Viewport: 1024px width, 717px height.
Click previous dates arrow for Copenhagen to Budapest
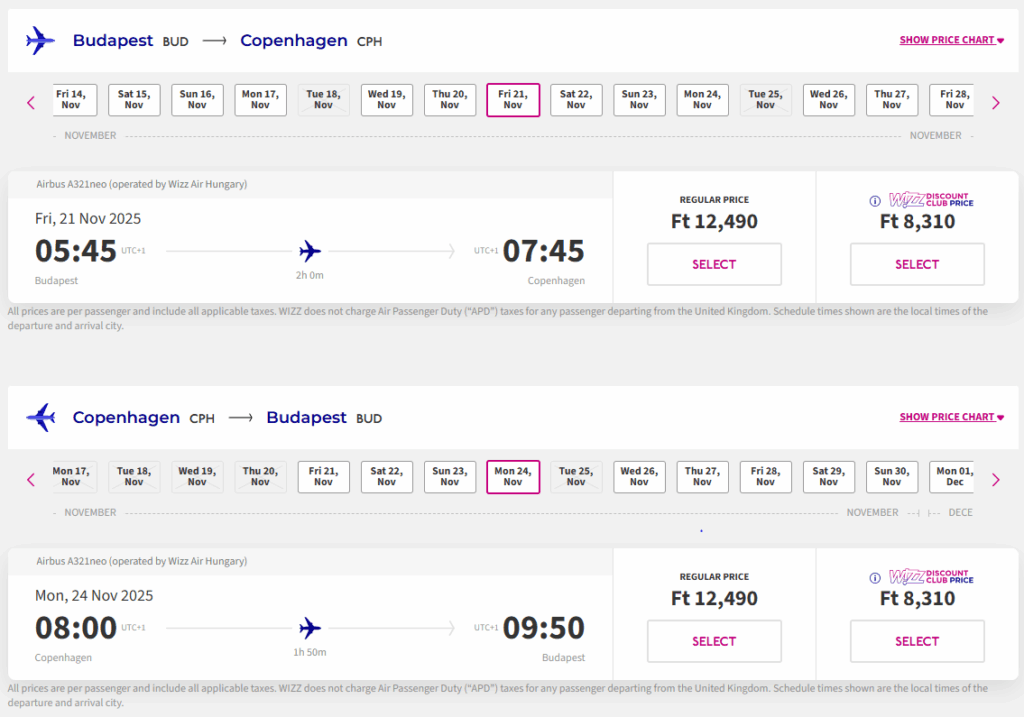(31, 479)
